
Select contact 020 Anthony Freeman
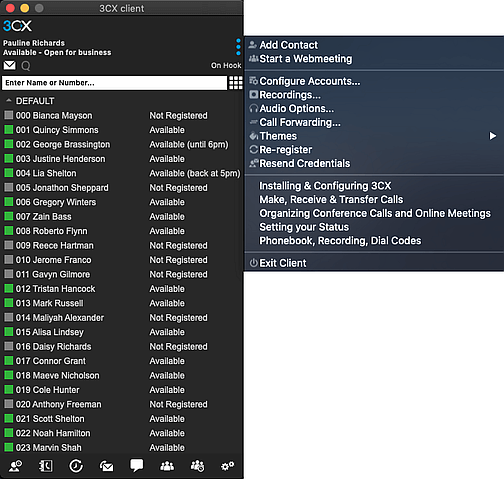click(122, 404)
